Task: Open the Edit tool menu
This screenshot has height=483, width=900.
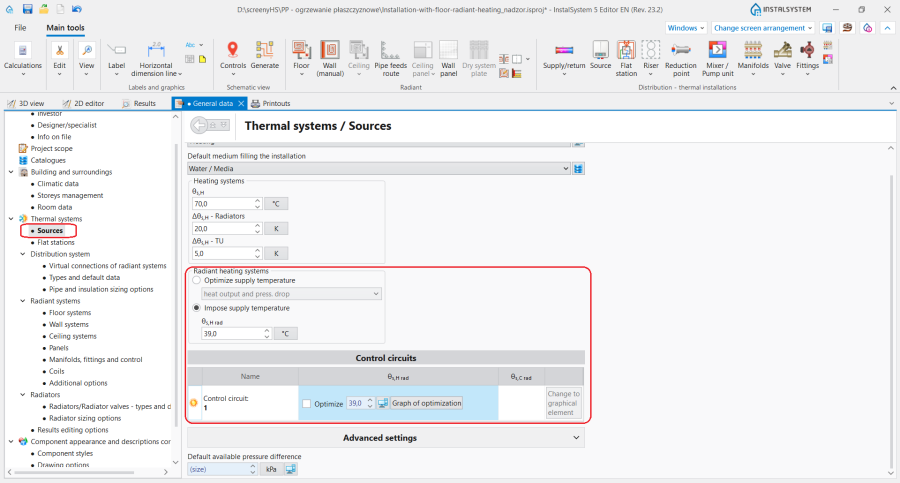Action: coord(60,59)
